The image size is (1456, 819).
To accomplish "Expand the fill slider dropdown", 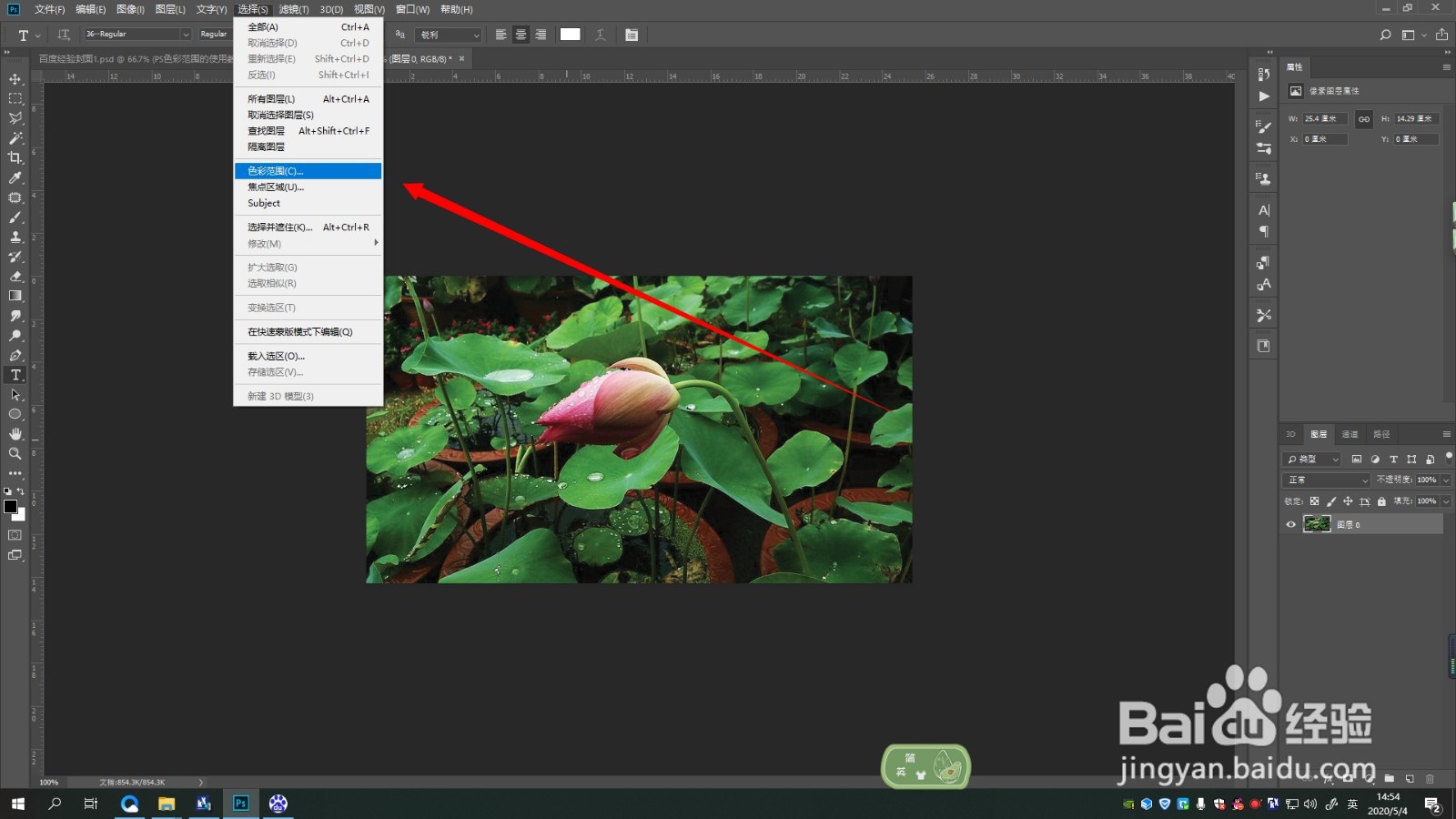I will point(1446,501).
